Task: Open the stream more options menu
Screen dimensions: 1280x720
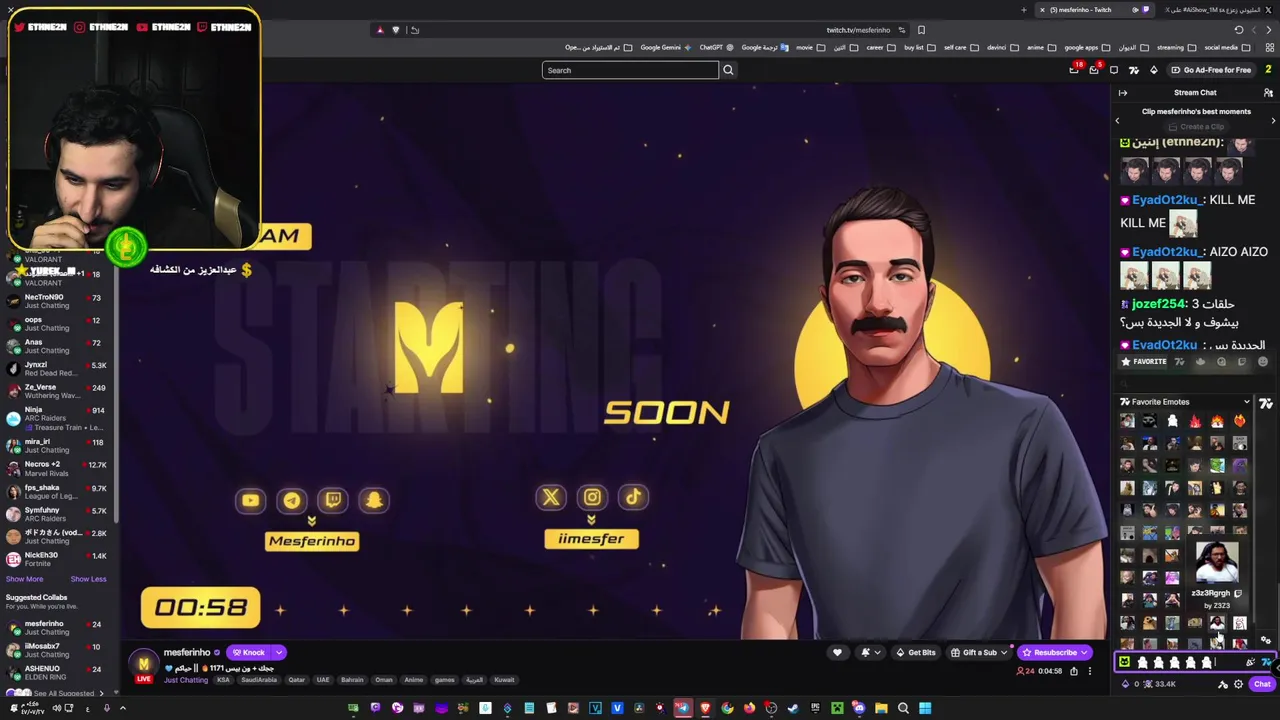Action: 1090,671
